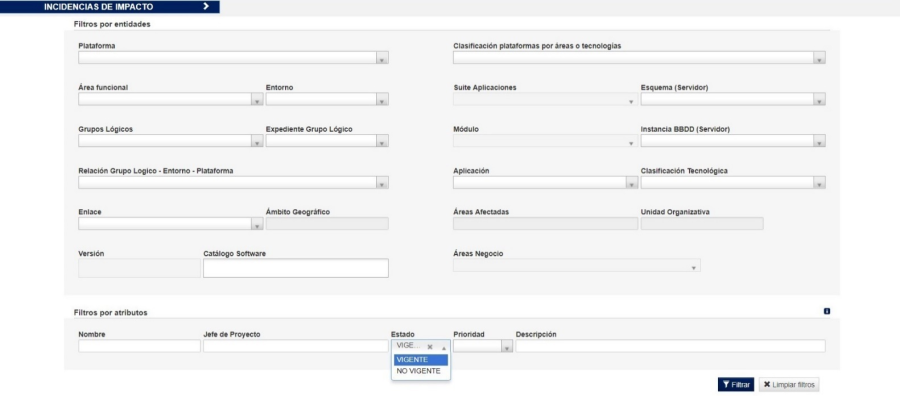This screenshot has width=900, height=396.
Task: Click the Filtrar button
Action: click(x=736, y=385)
